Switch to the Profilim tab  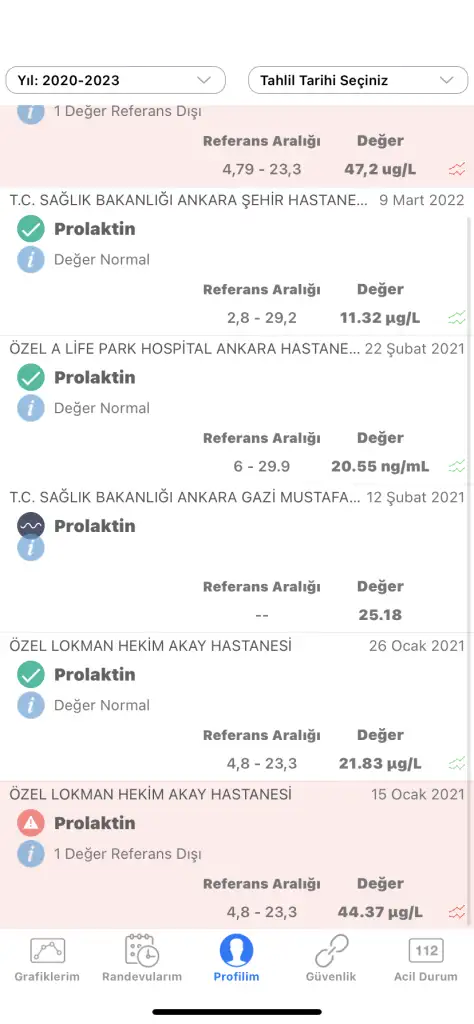point(236,958)
